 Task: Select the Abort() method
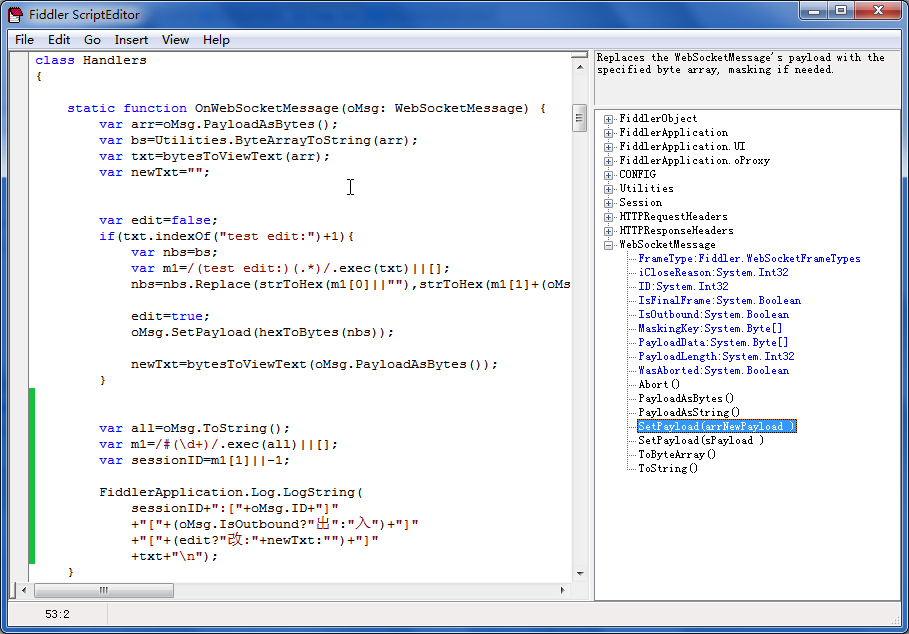click(x=659, y=384)
